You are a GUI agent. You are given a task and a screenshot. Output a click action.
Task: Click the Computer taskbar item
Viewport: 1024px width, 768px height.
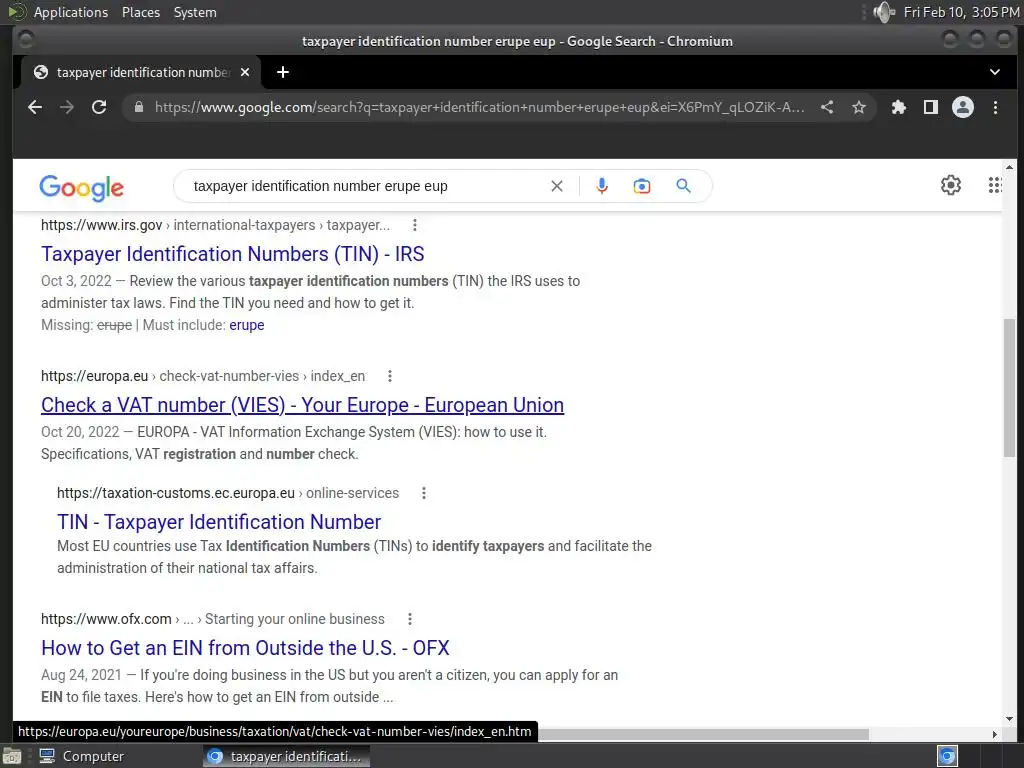(82, 756)
